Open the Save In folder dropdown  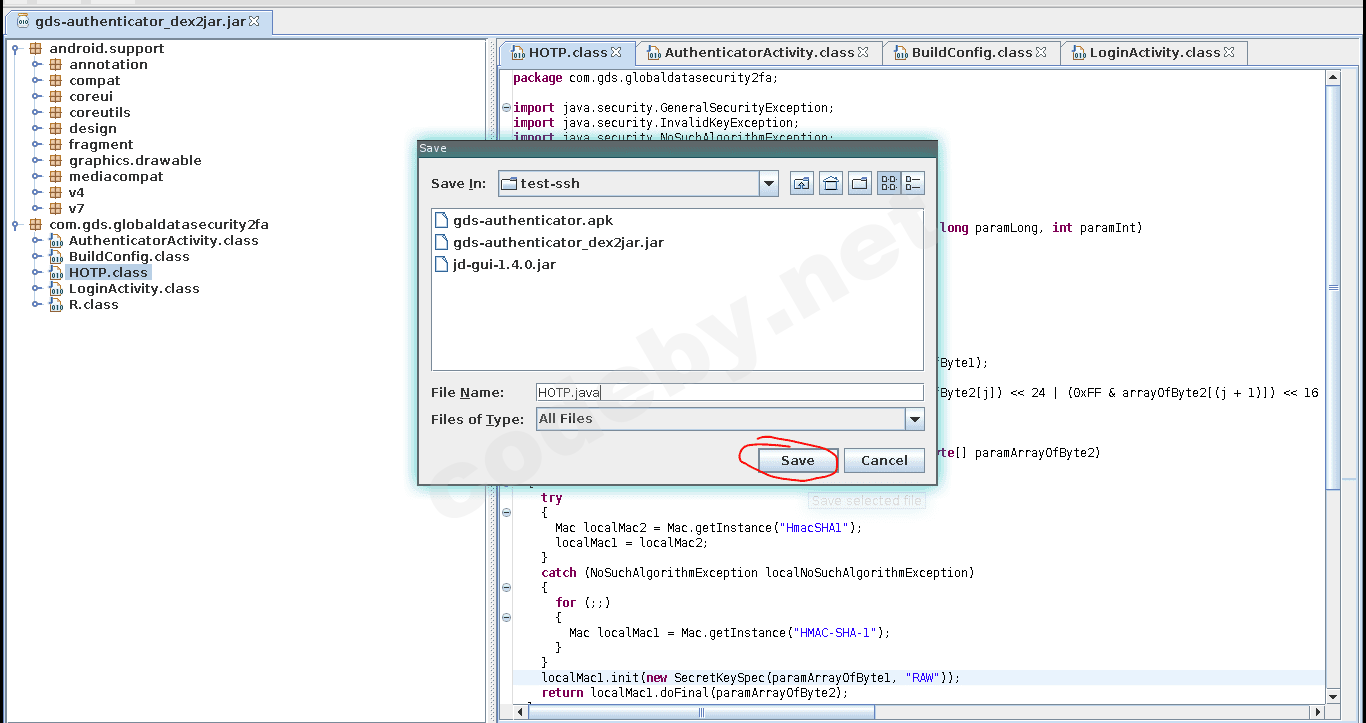(x=768, y=183)
